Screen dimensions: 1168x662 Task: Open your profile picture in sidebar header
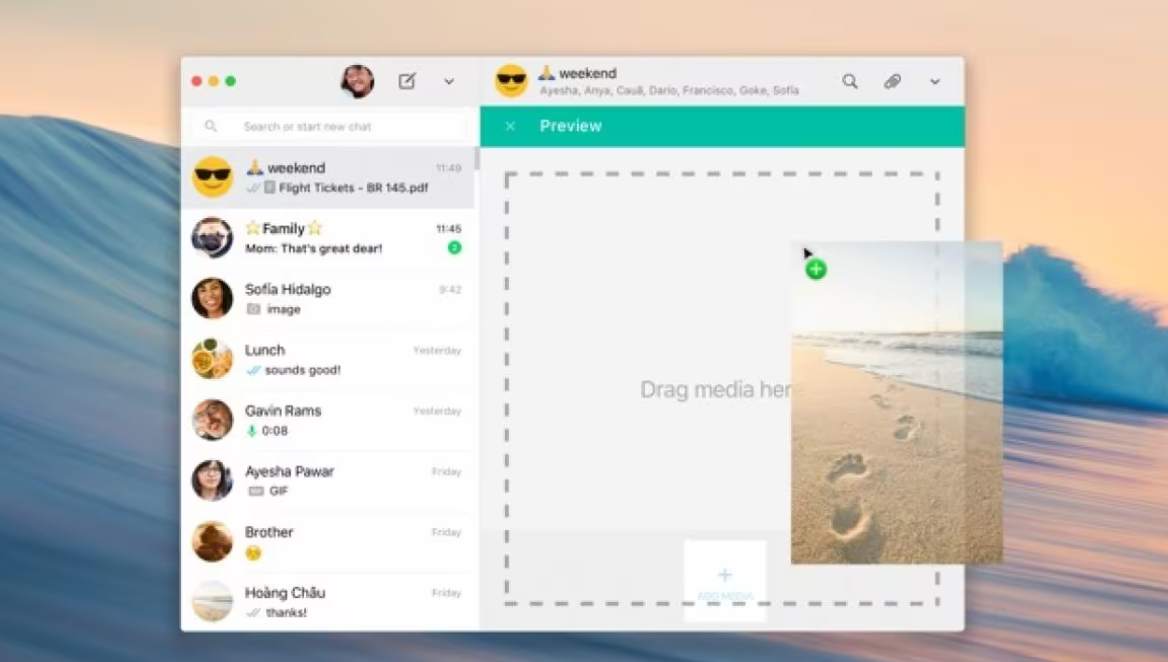click(357, 81)
